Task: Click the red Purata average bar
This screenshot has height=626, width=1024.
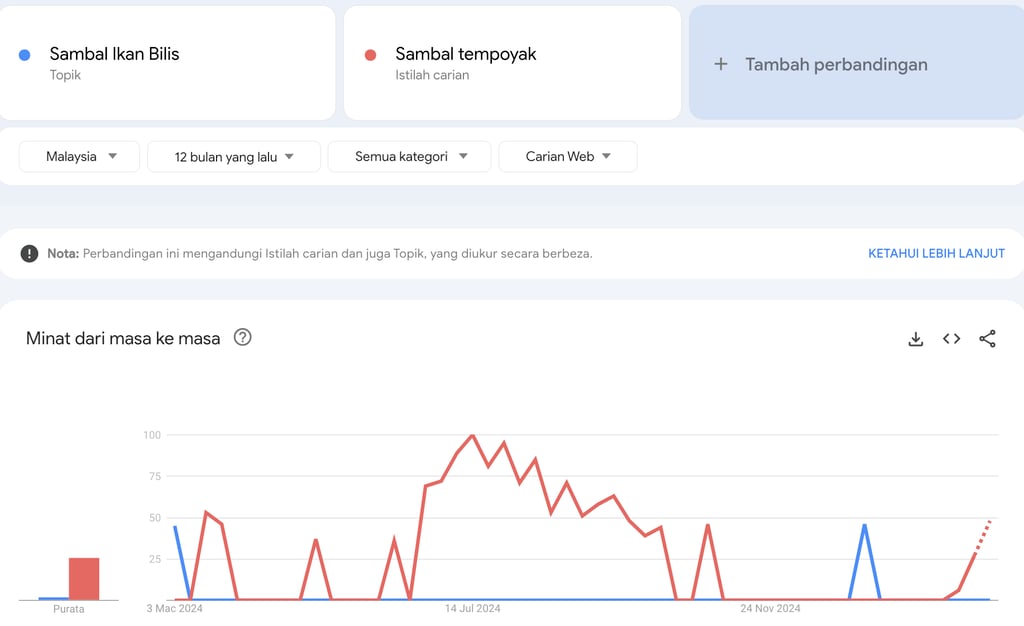Action: (x=82, y=580)
